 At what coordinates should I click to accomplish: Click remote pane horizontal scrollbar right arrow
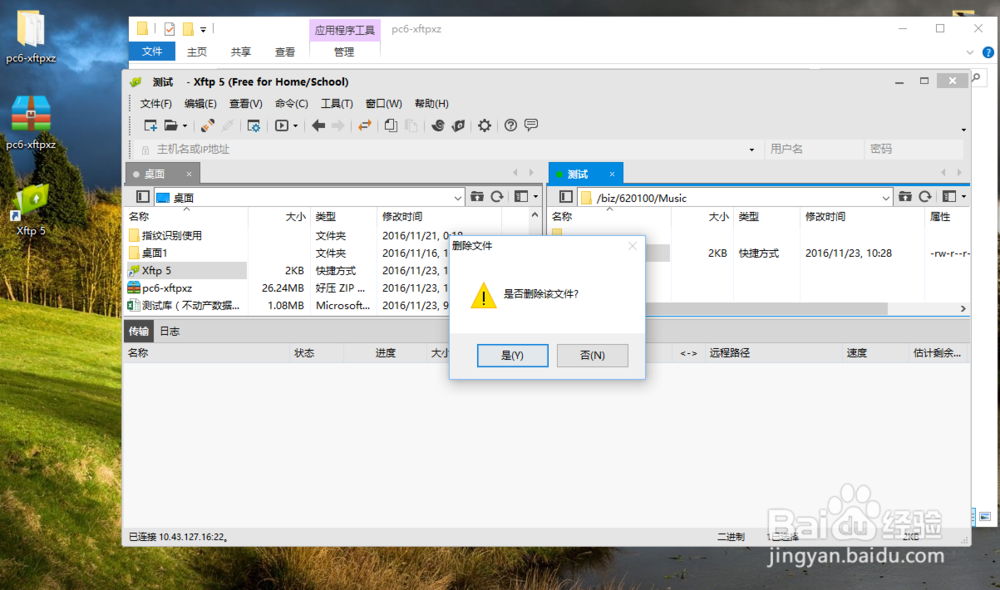coord(963,309)
